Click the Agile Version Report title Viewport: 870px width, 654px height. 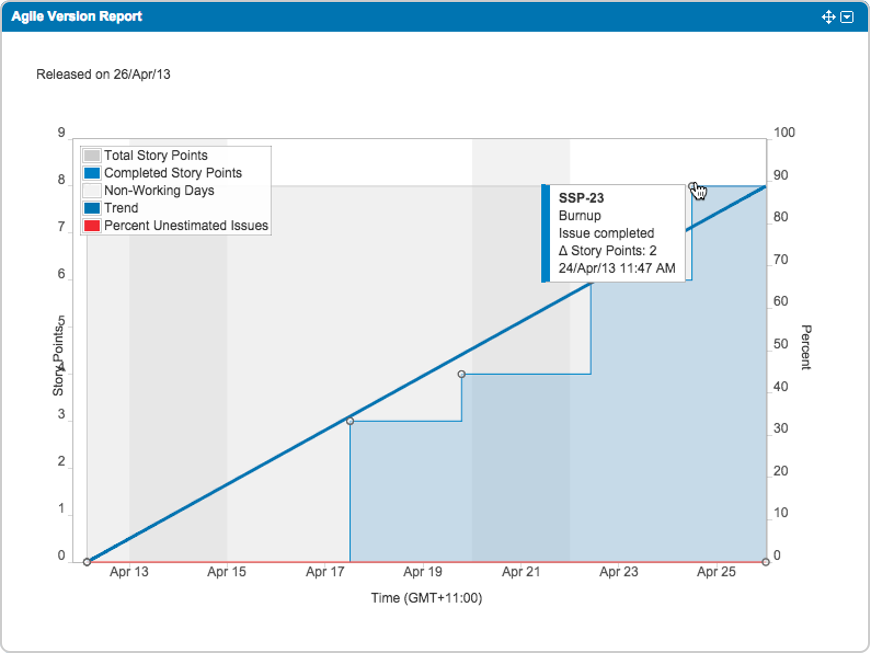pyautogui.click(x=77, y=17)
